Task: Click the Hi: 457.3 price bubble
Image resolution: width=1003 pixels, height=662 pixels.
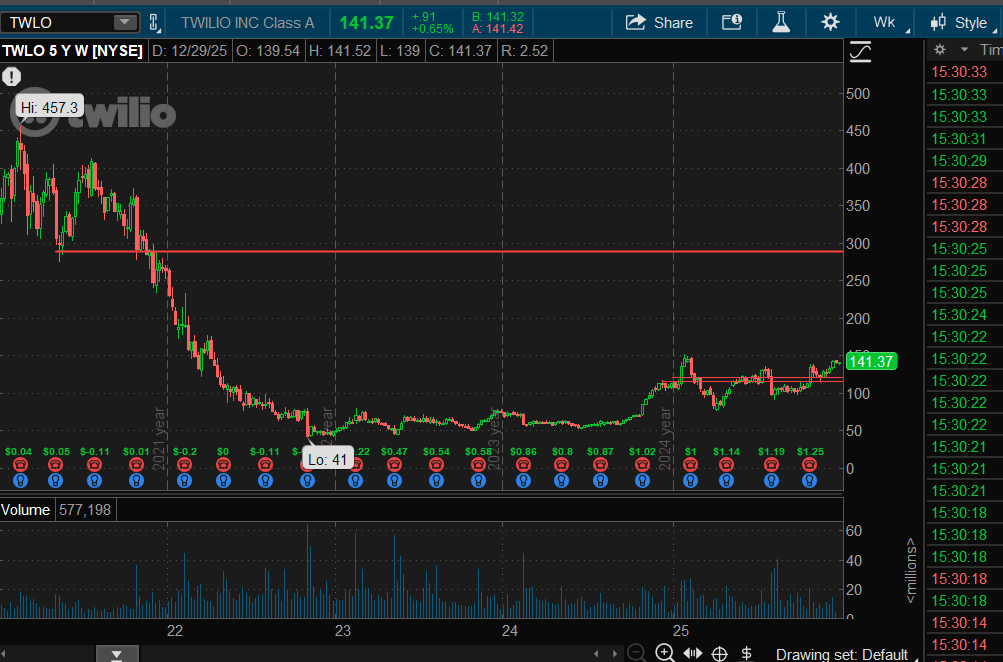Action: [x=49, y=107]
